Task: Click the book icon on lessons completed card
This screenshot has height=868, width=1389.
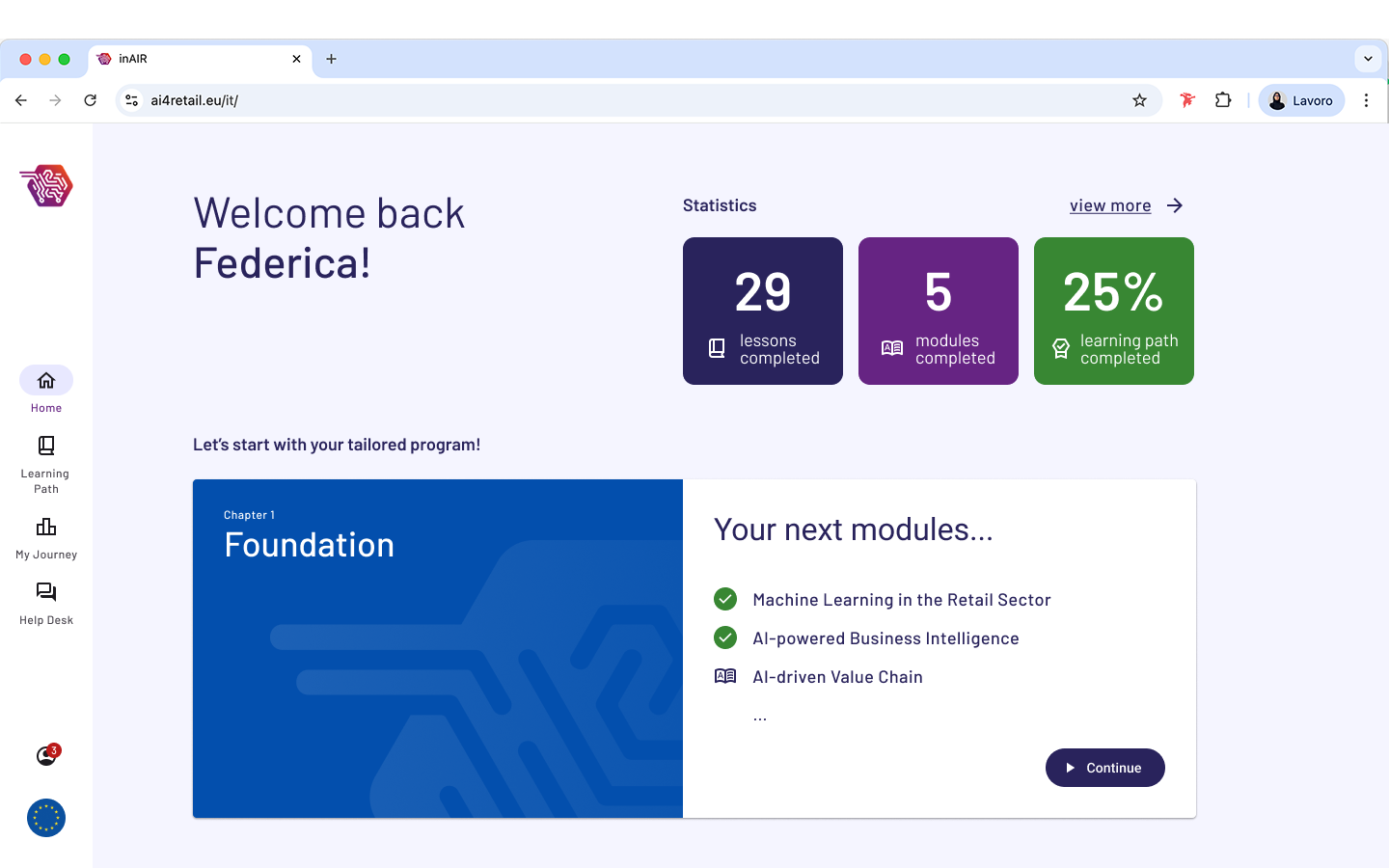Action: [717, 348]
